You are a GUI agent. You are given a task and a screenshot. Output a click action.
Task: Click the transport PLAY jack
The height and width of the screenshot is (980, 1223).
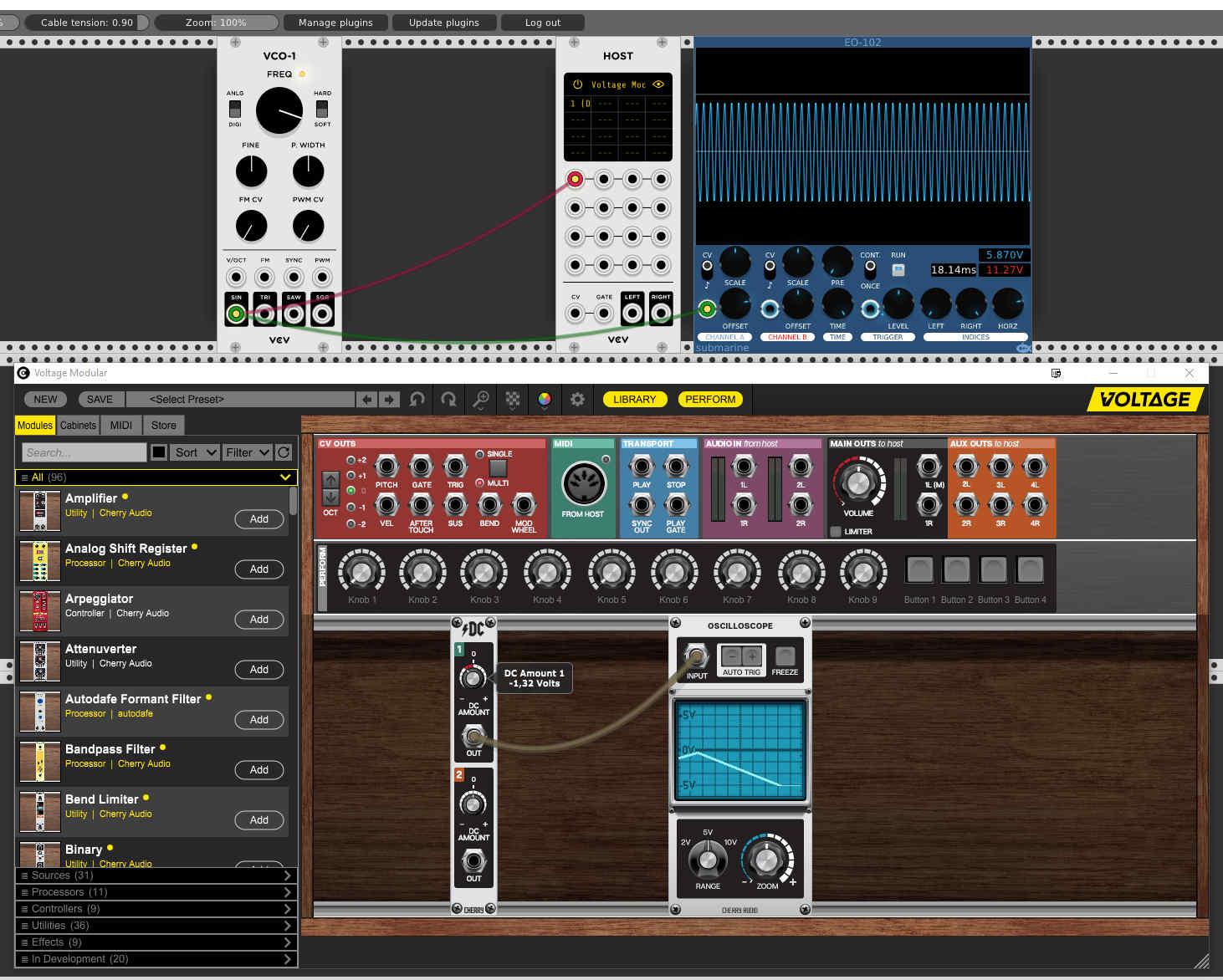(642, 466)
